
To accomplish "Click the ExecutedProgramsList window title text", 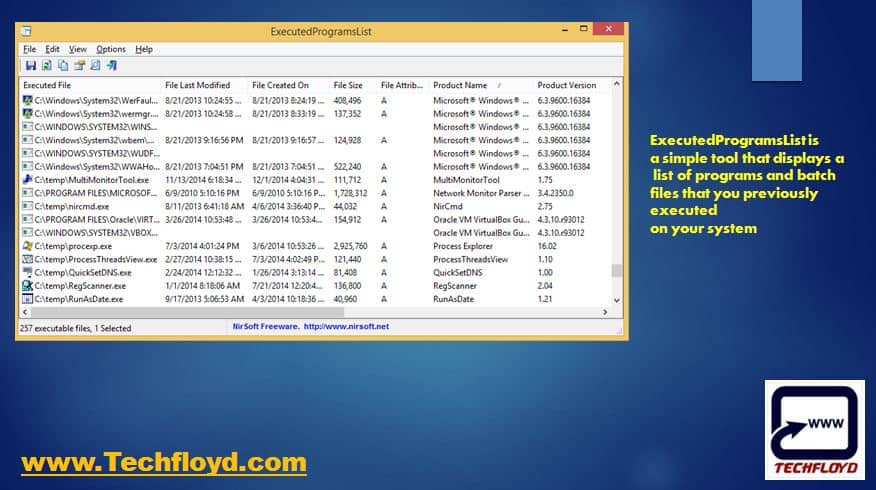I will pos(321,32).
